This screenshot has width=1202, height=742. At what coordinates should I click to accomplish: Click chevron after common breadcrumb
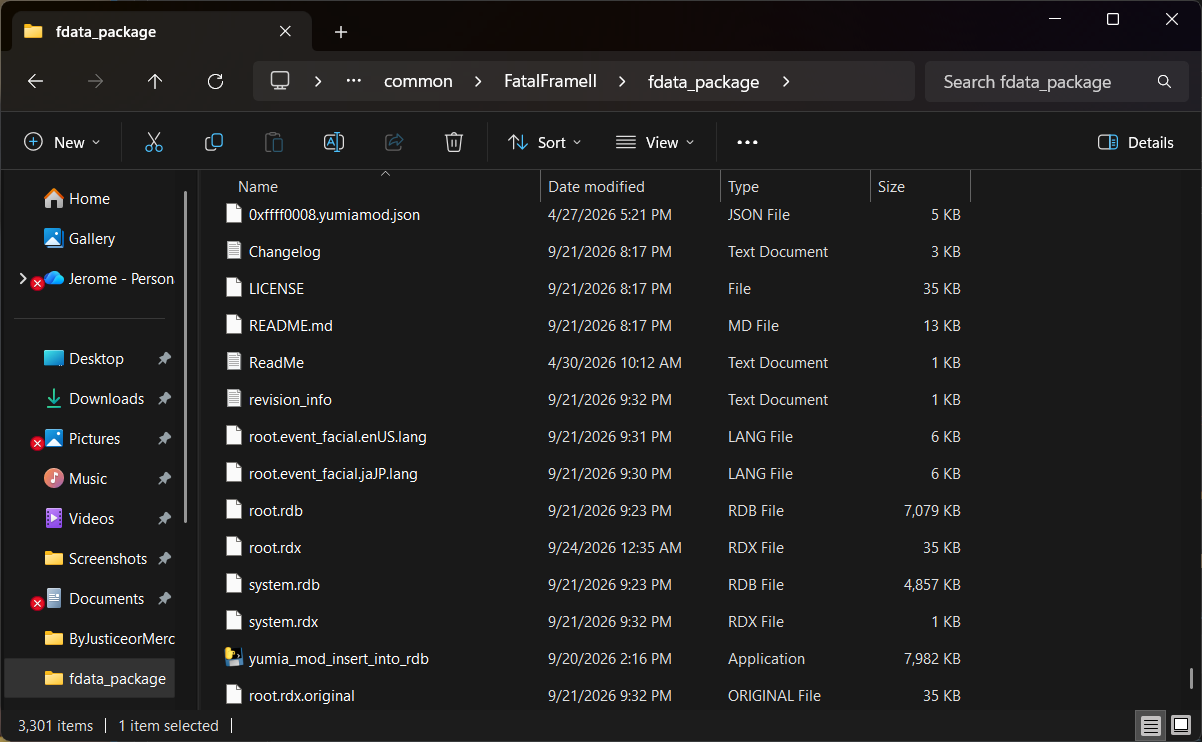[x=478, y=82]
